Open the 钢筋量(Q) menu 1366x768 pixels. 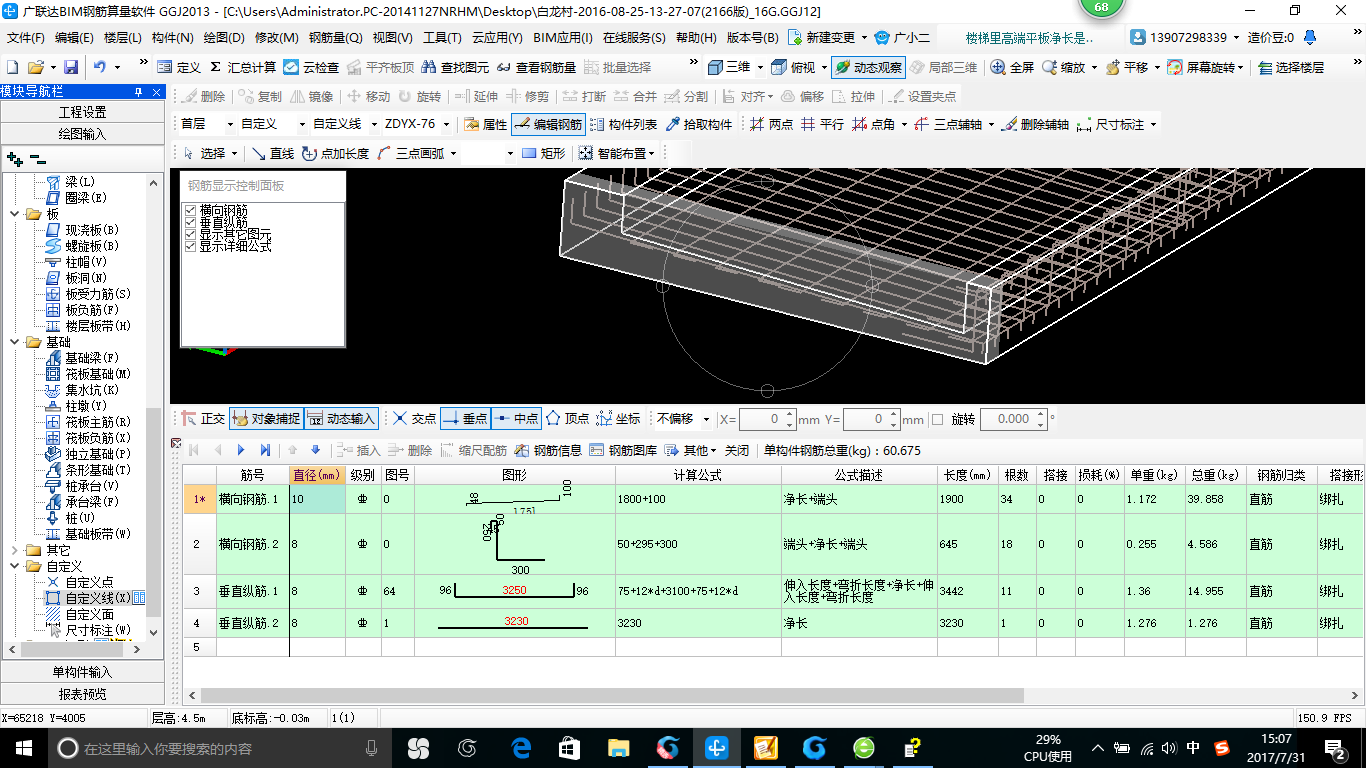tap(335, 38)
